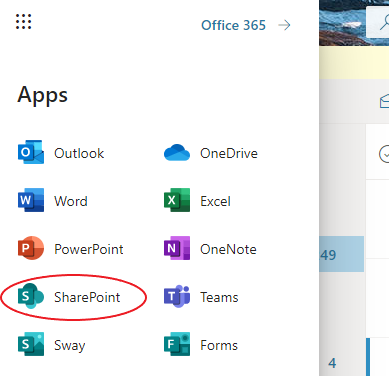The width and height of the screenshot is (389, 376).
Task: Click the search magnifier icon behind the panel
Action: [384, 22]
